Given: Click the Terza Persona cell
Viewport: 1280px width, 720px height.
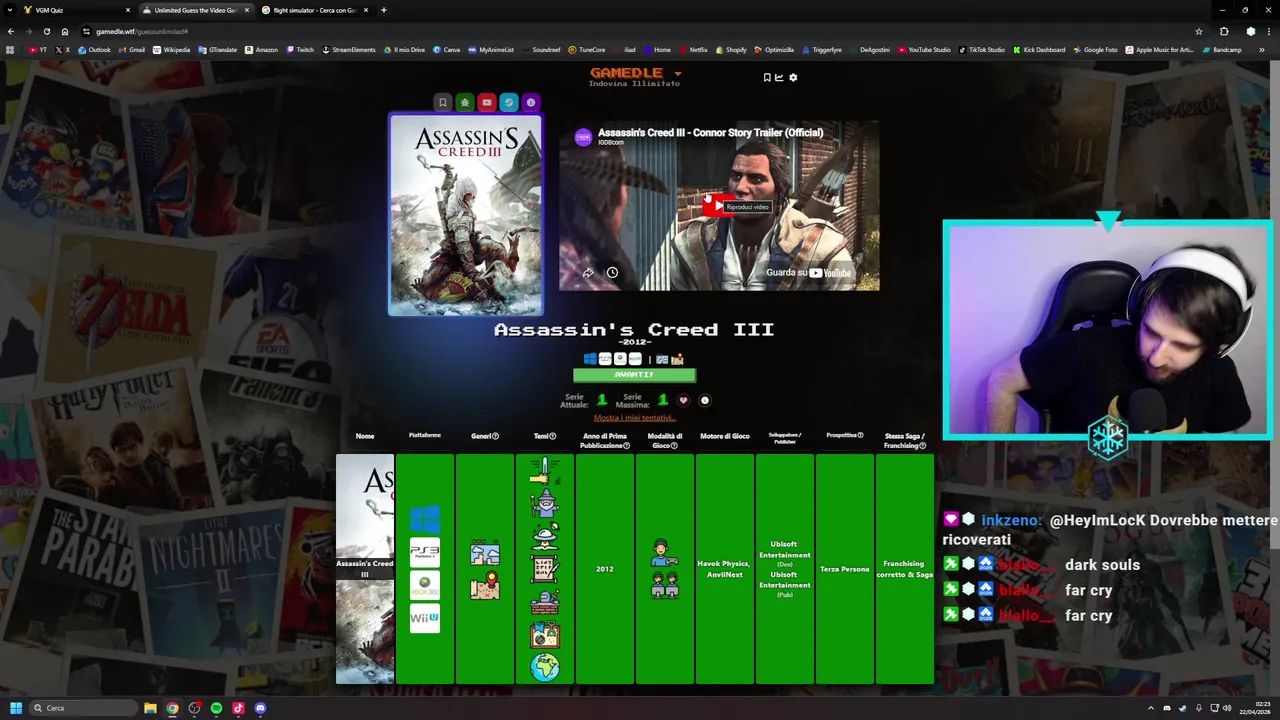Looking at the screenshot, I should (845, 569).
